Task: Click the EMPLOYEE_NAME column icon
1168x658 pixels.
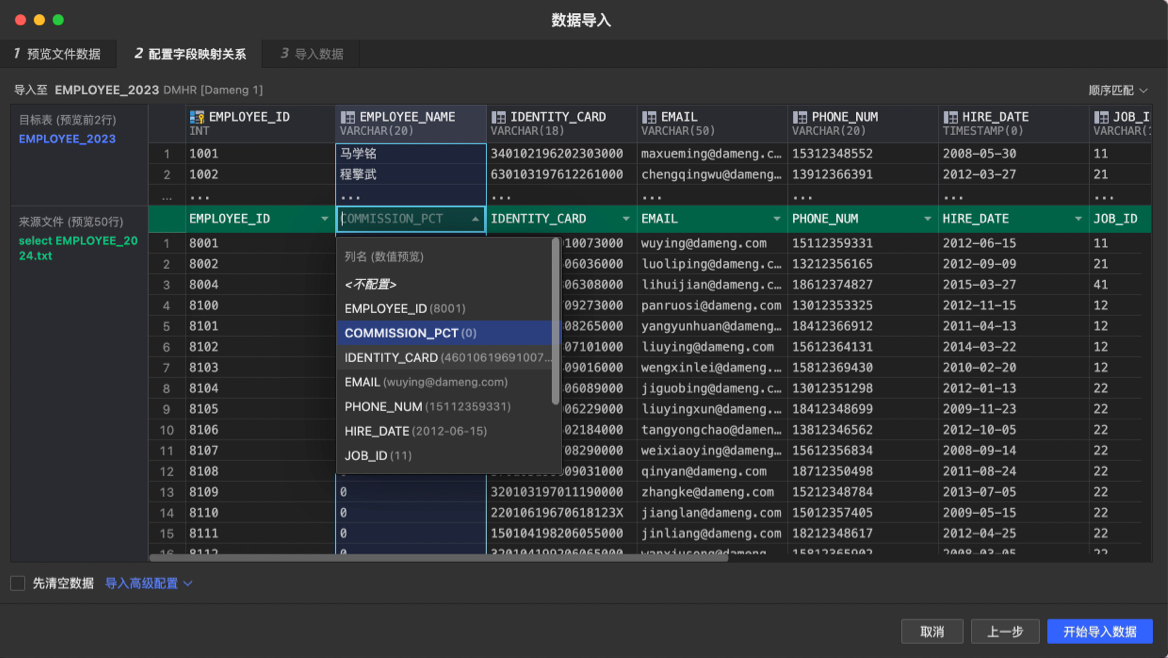Action: pos(347,118)
